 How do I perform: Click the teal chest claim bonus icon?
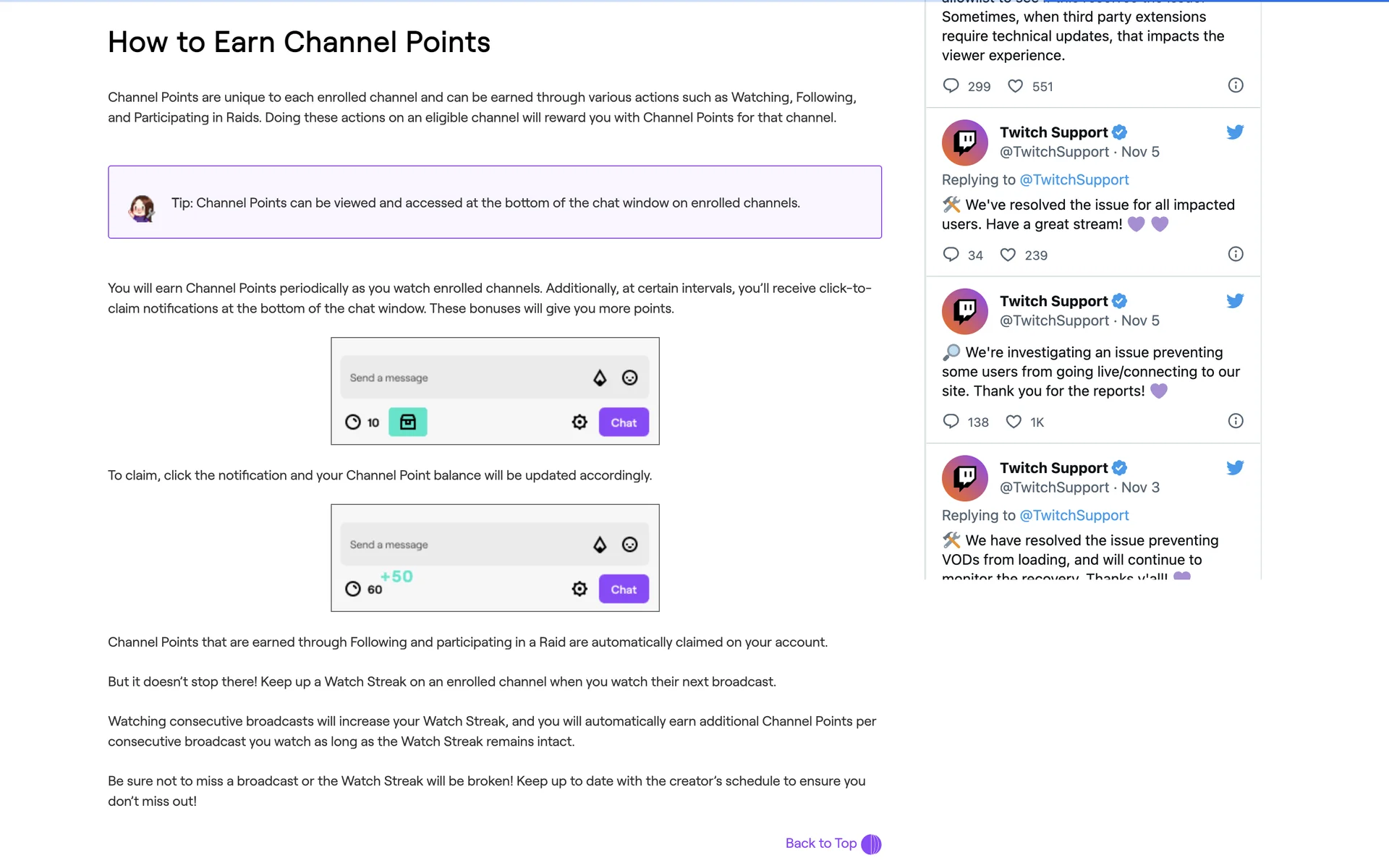click(407, 422)
